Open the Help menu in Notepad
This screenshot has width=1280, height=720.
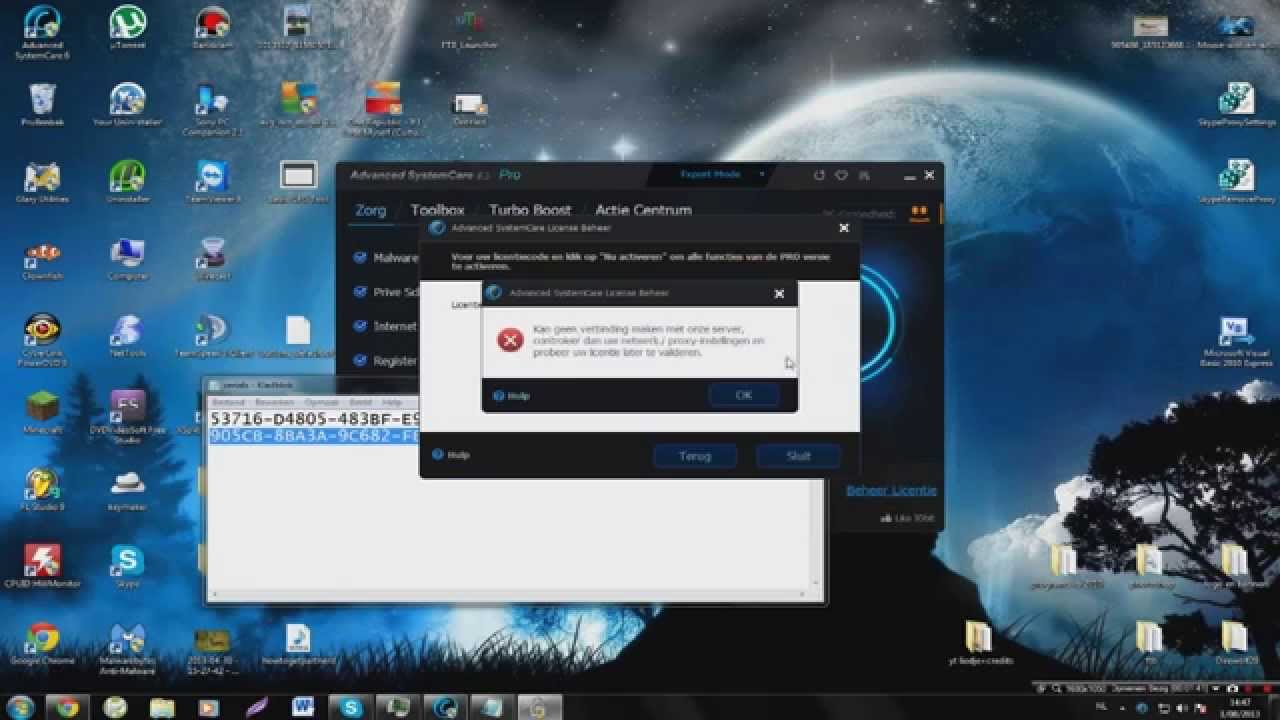coord(392,402)
